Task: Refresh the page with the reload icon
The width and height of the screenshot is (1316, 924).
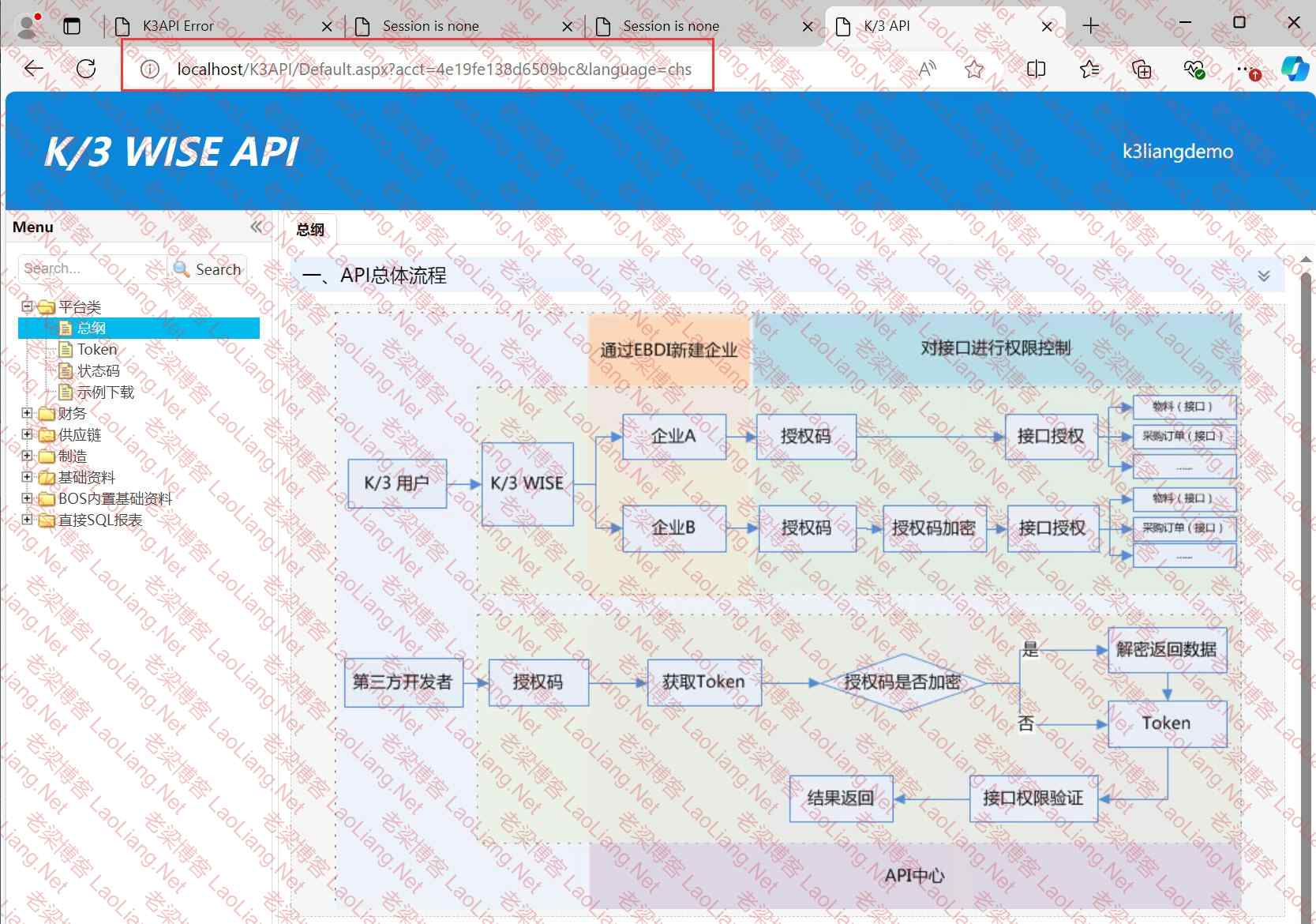Action: (x=86, y=69)
